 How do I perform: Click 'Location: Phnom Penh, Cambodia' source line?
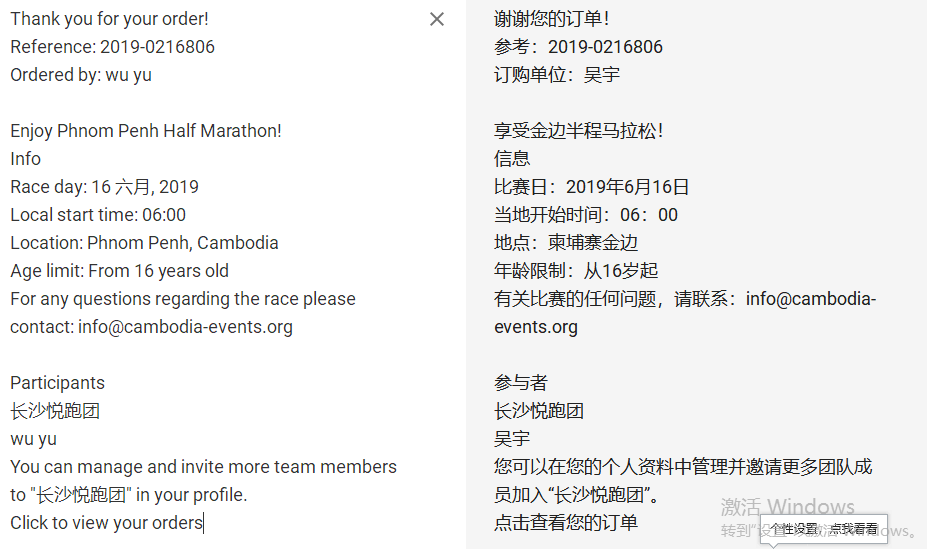144,243
